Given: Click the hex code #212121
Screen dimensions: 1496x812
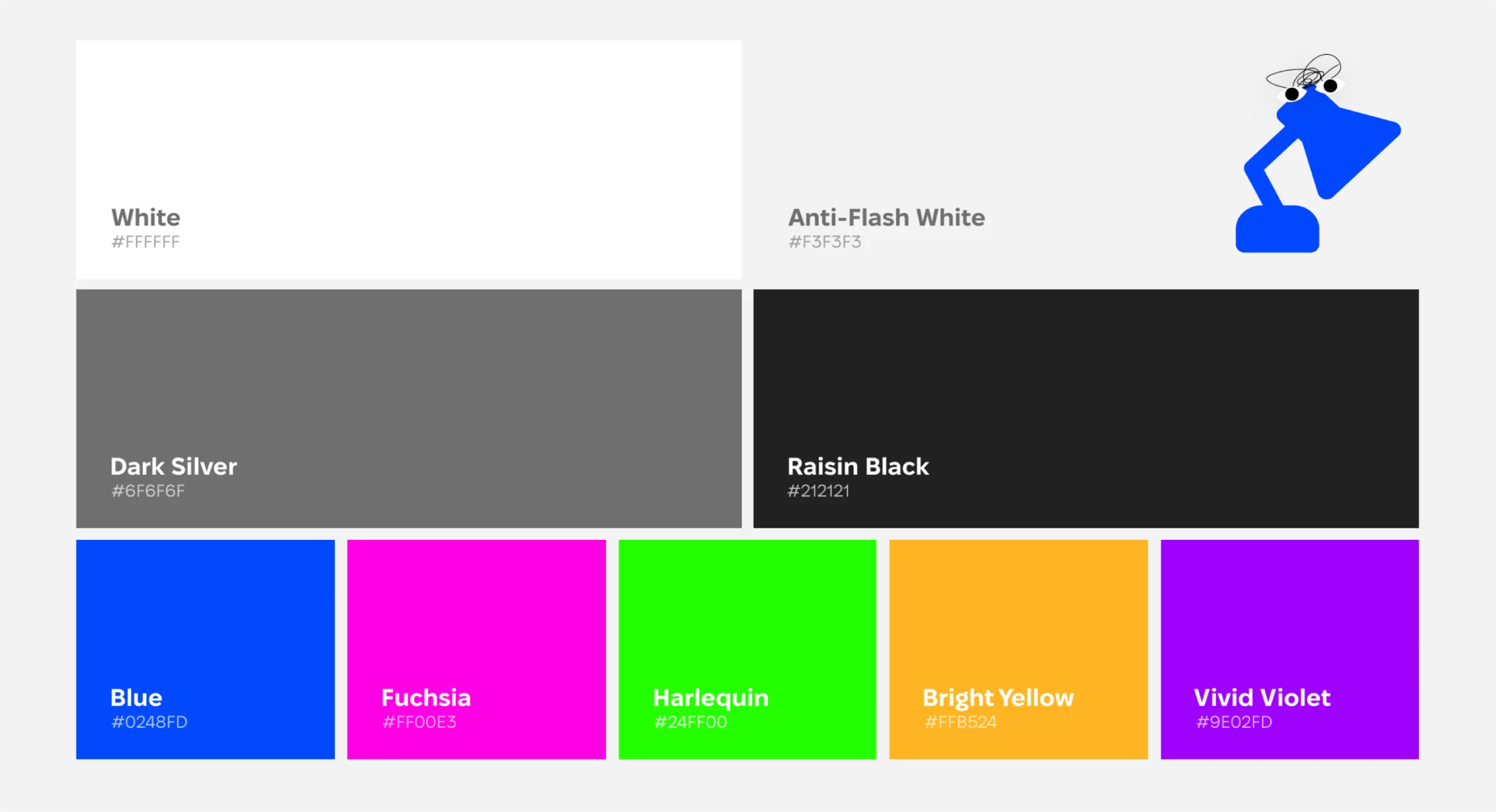Looking at the screenshot, I should click(x=819, y=491).
